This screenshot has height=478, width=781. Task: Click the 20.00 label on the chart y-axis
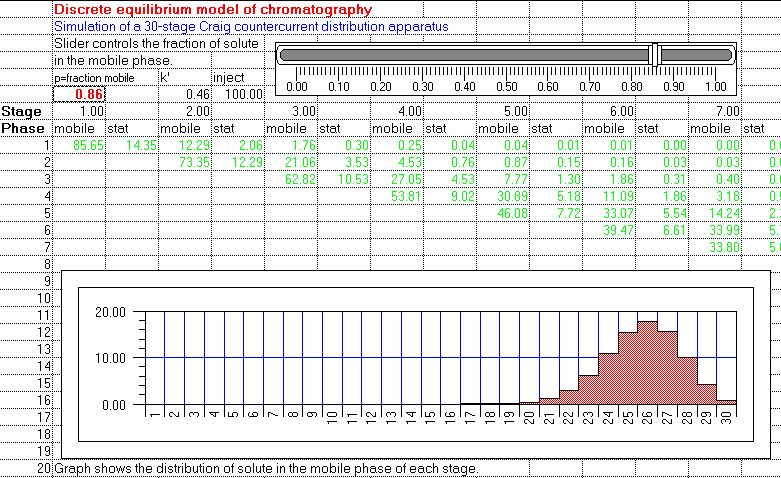click(x=108, y=312)
